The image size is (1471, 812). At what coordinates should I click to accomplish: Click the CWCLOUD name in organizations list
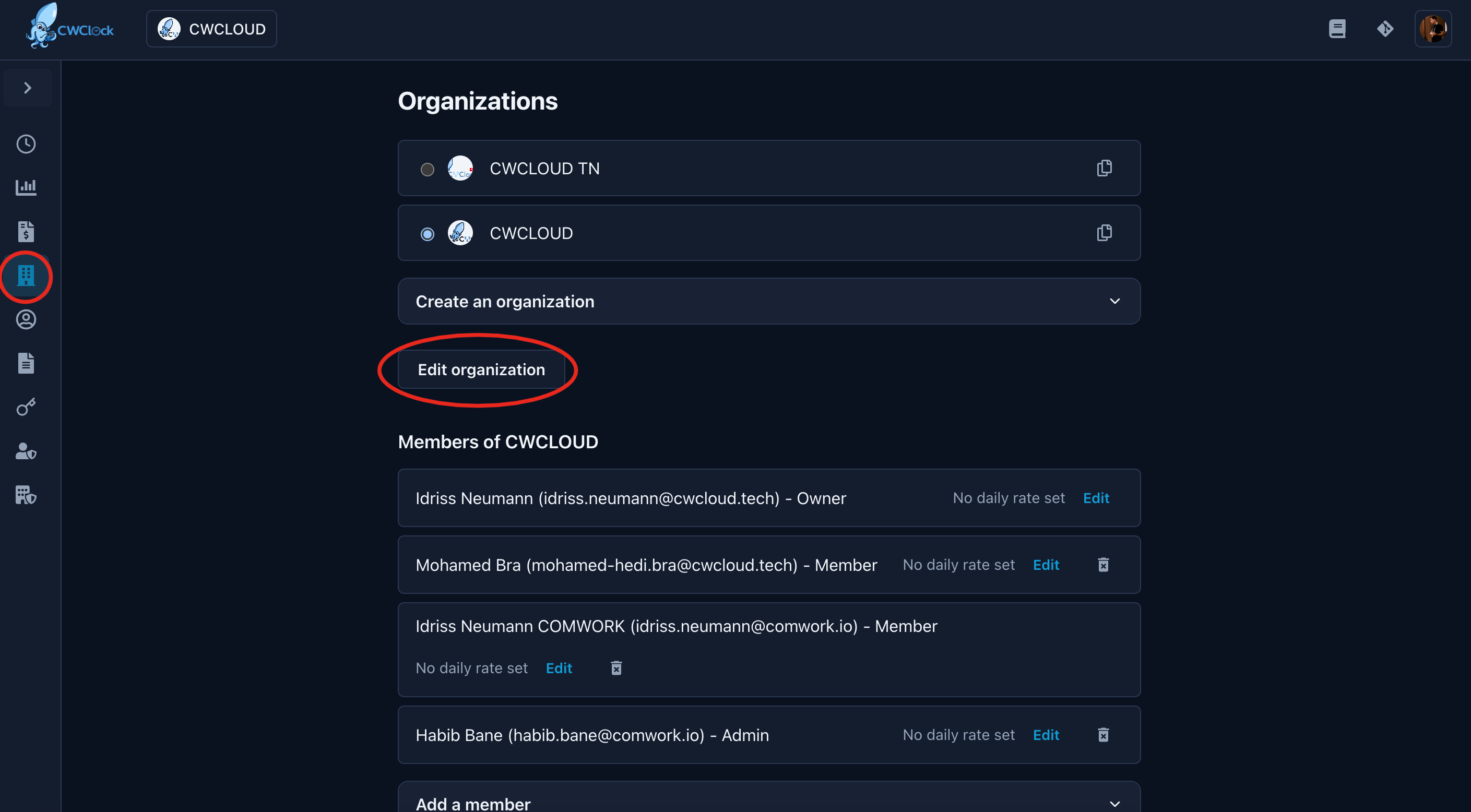coord(531,233)
